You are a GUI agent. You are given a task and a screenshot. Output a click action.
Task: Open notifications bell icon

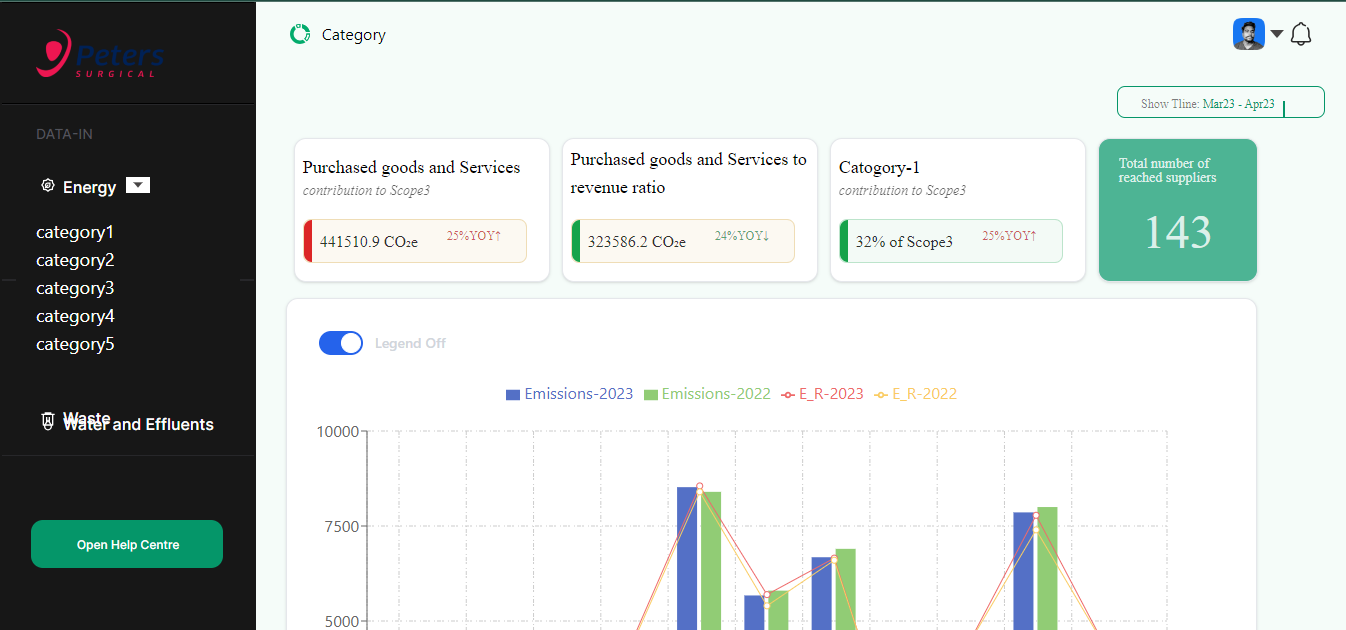[1301, 34]
